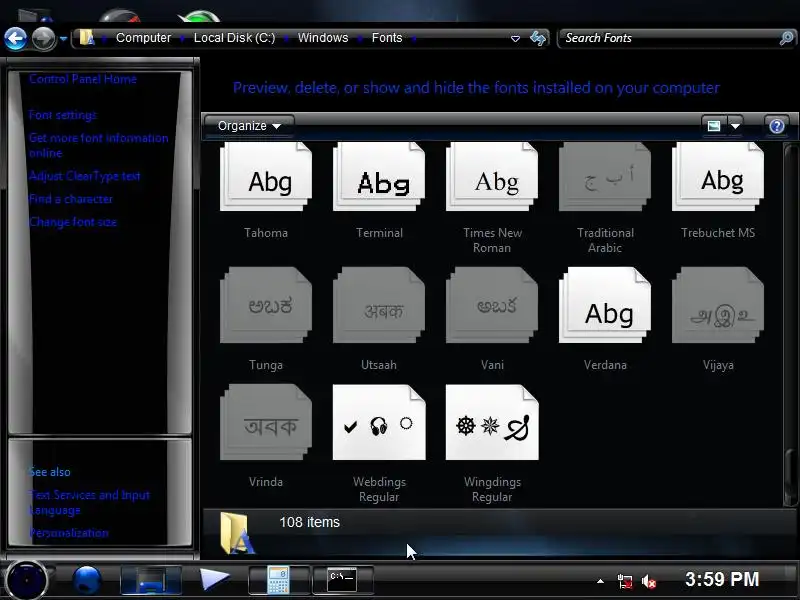Open the Start orb on taskbar

pos(26,580)
